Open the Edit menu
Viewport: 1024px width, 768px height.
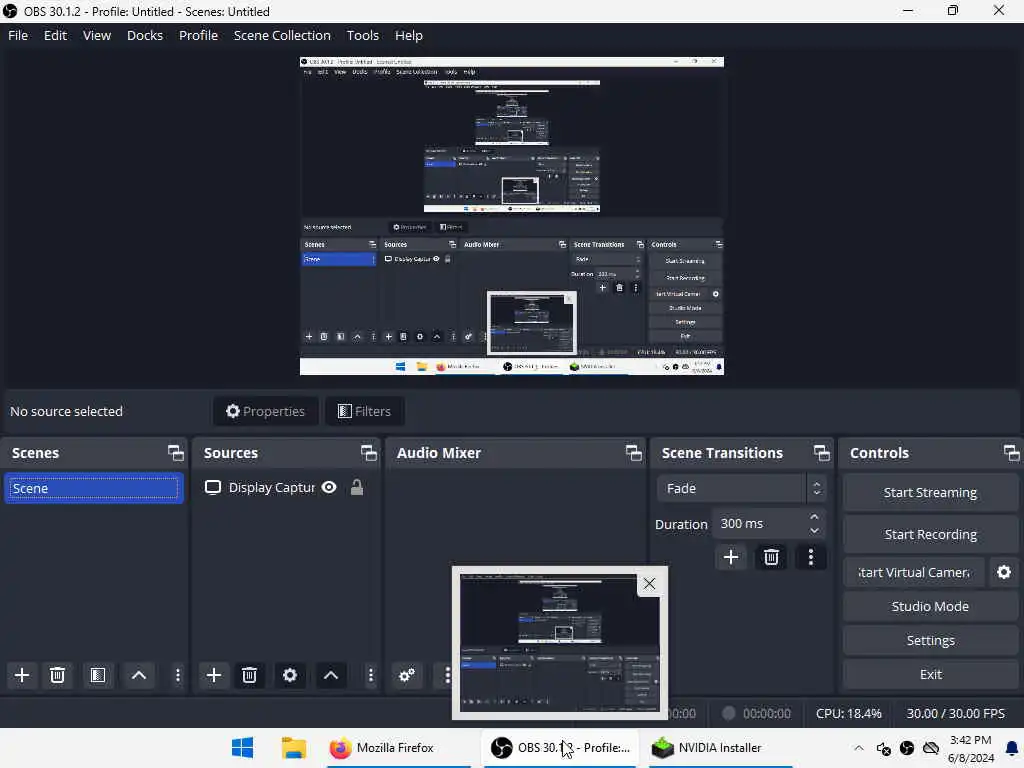(56, 35)
